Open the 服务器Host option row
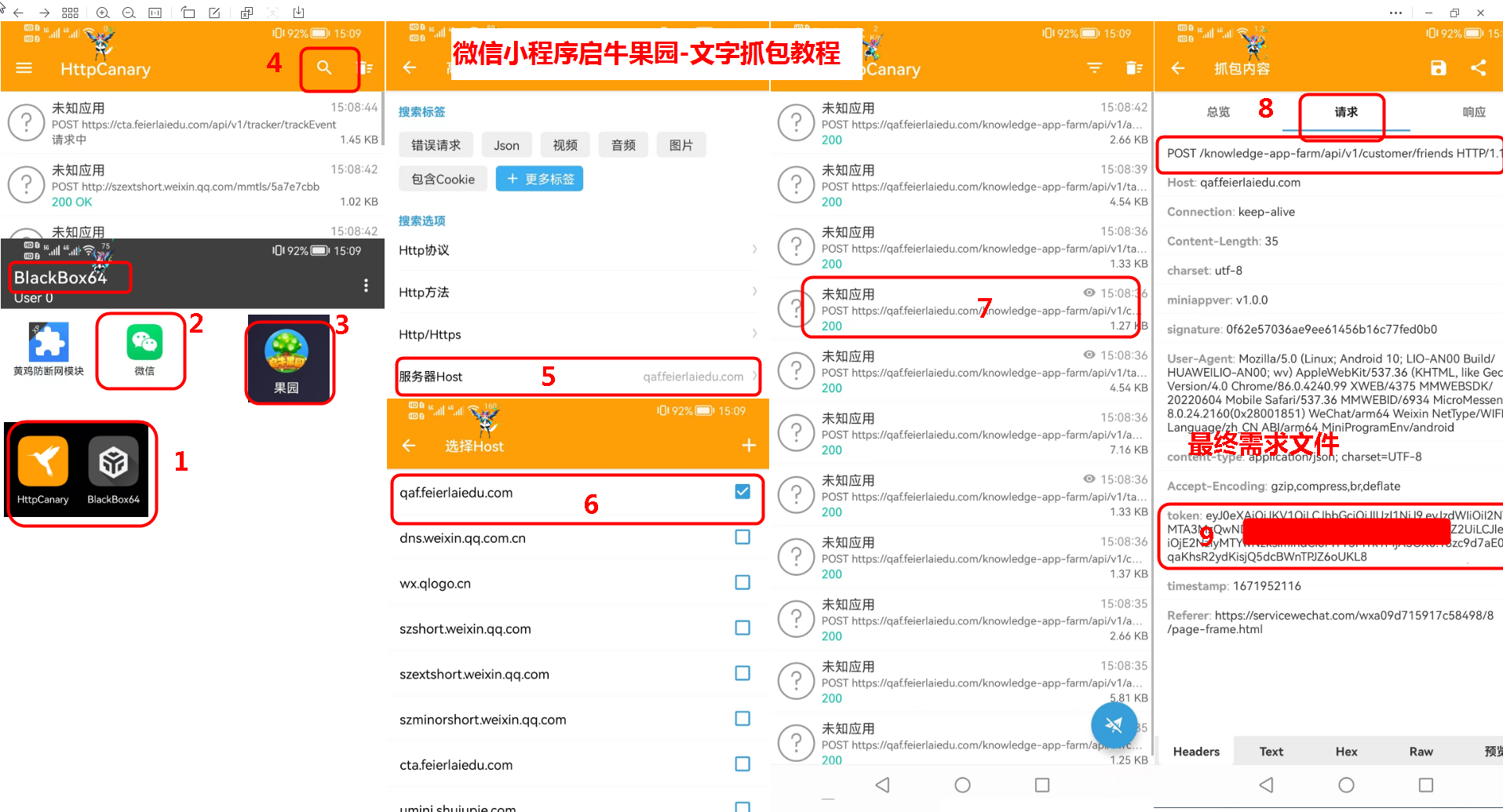1503x812 pixels. point(578,377)
